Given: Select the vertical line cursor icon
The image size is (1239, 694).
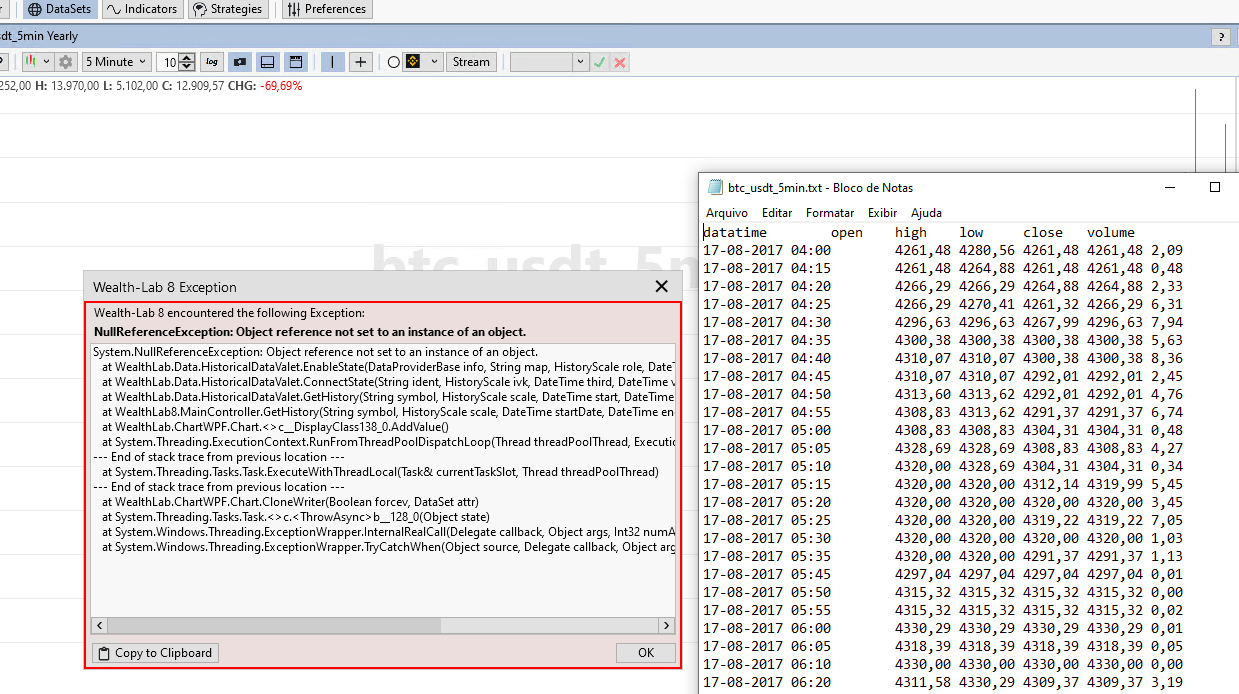Looking at the screenshot, I should (x=333, y=62).
